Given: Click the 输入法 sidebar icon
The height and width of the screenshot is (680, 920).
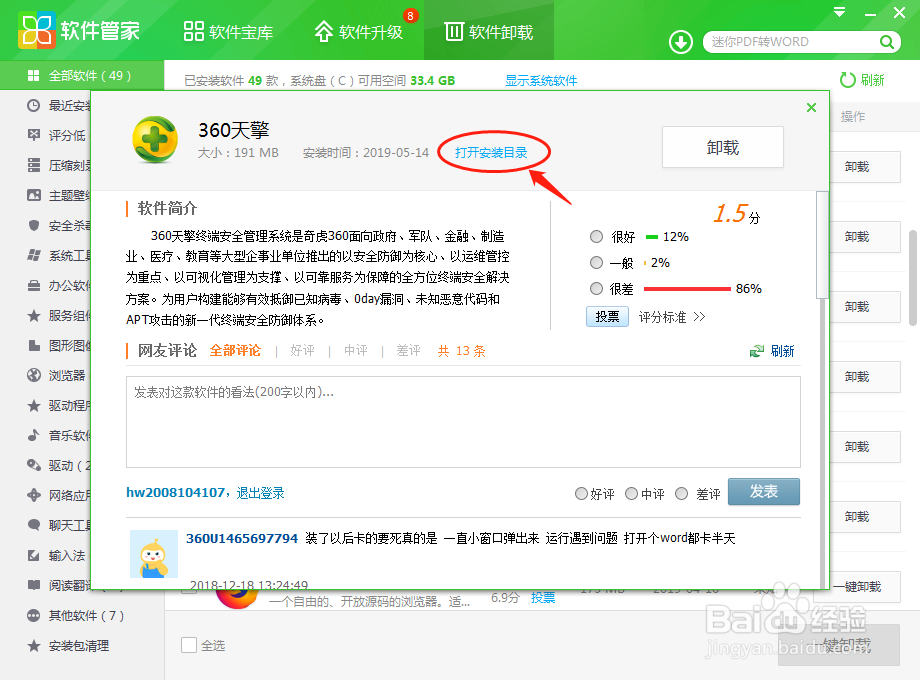Looking at the screenshot, I should click(33, 555).
